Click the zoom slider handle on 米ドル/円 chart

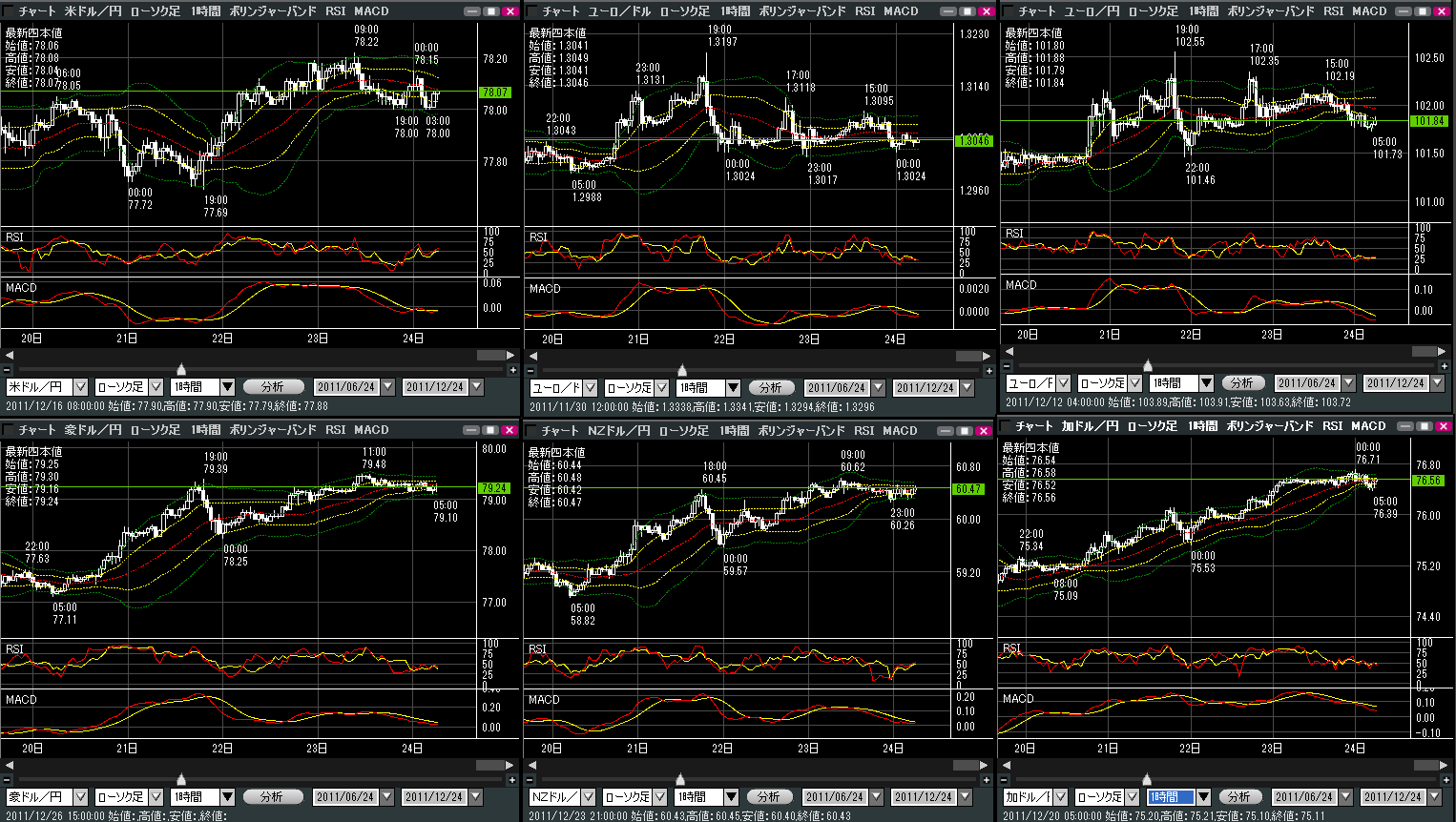(x=181, y=370)
